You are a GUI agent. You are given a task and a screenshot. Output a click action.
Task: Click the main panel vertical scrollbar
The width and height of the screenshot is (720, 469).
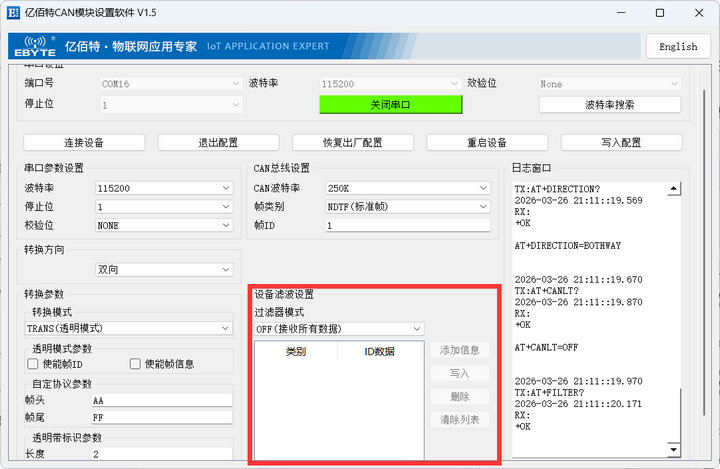click(704, 253)
